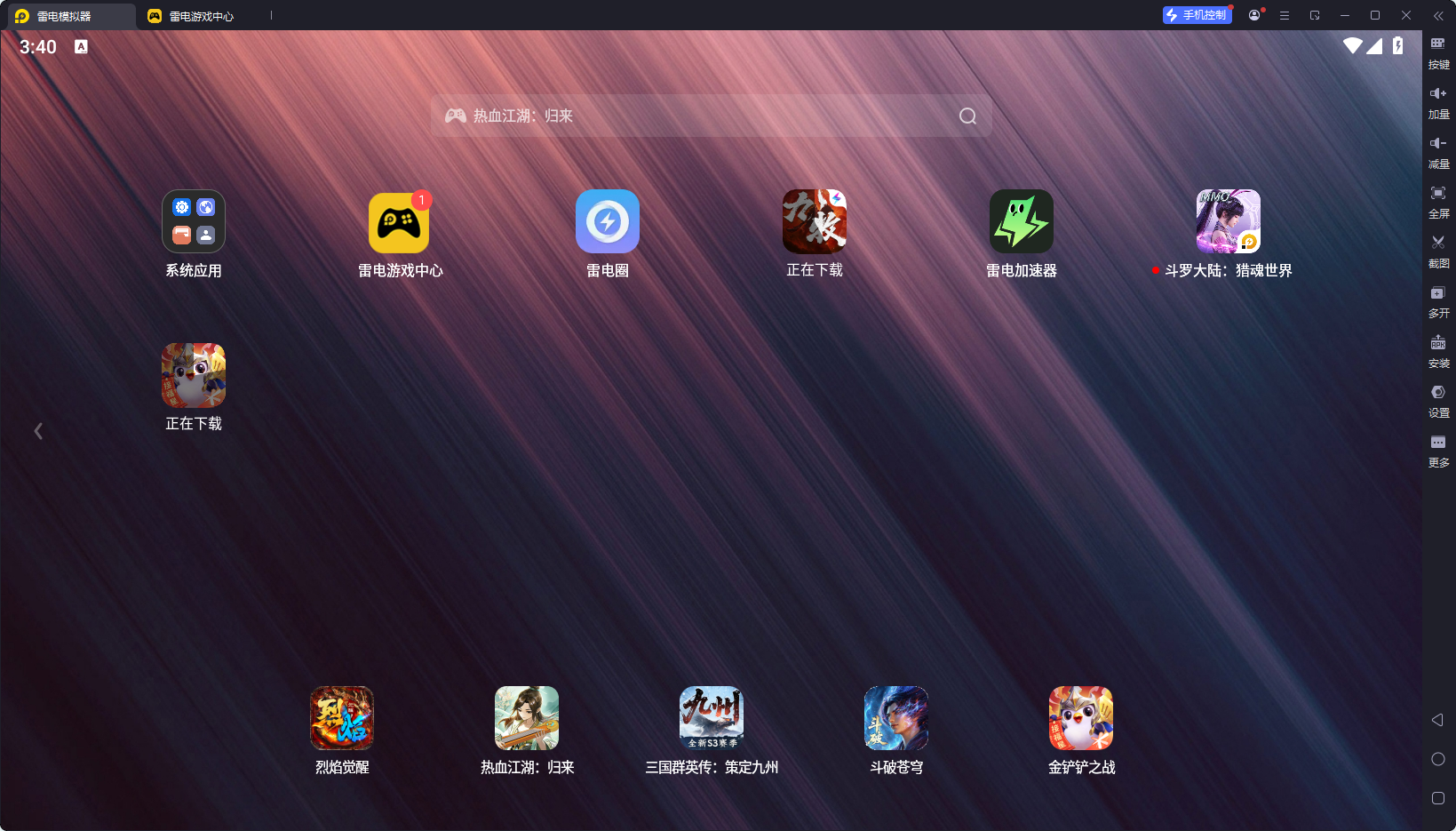The height and width of the screenshot is (831, 1456).
Task: Maximize the emulator window
Action: pyautogui.click(x=1375, y=15)
